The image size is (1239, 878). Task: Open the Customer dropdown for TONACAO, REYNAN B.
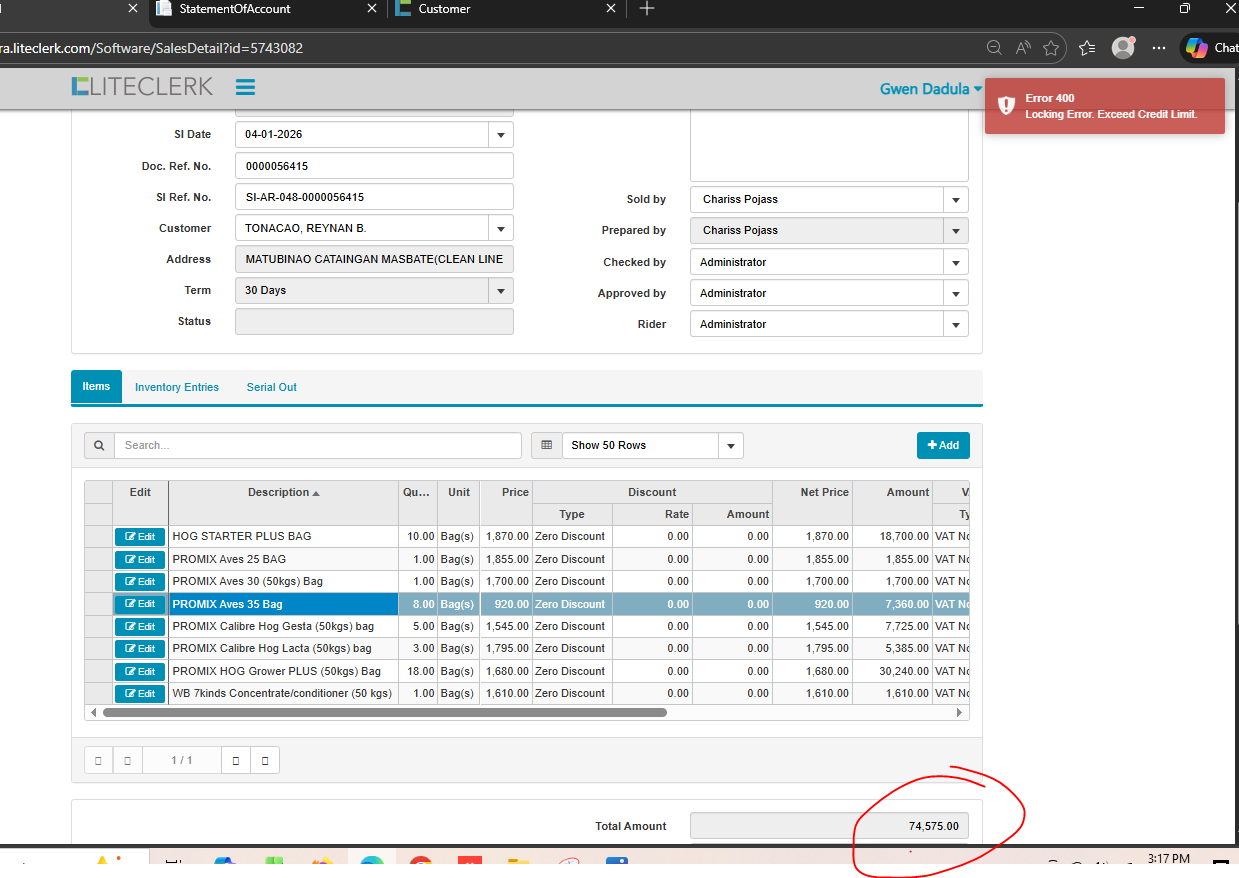click(x=500, y=229)
